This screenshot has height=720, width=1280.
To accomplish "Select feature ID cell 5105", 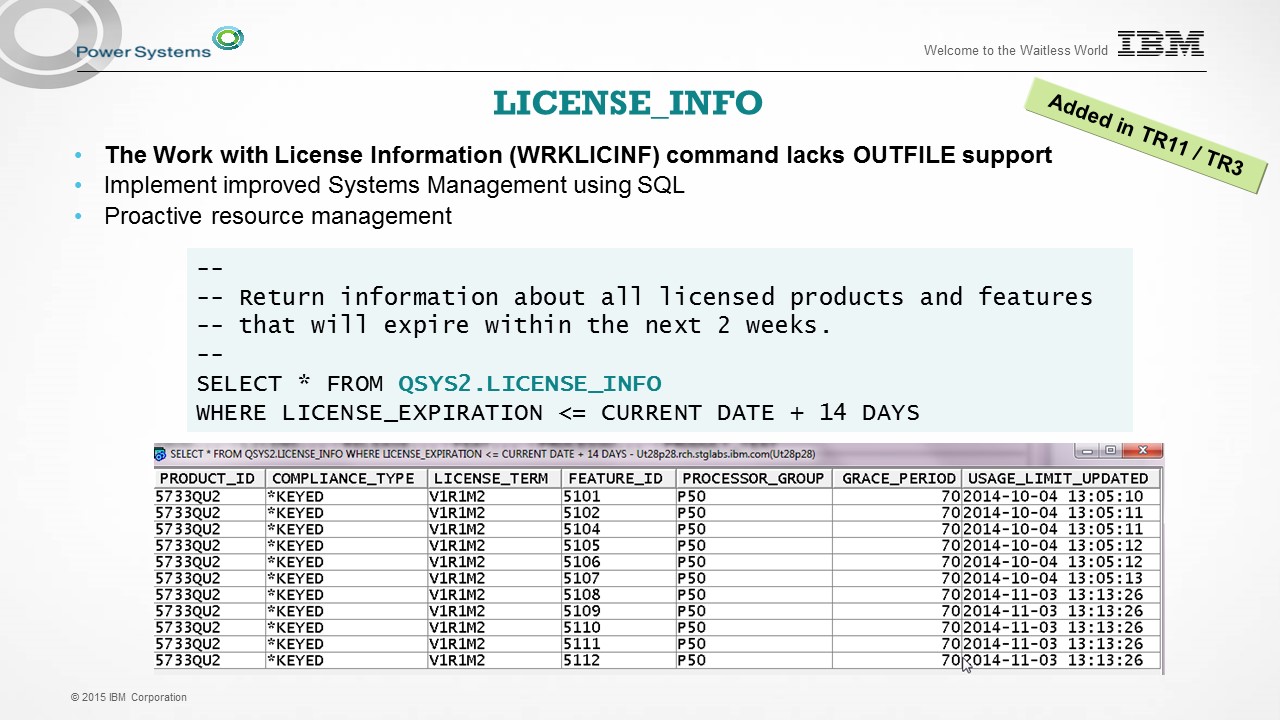I will pyautogui.click(x=618, y=546).
